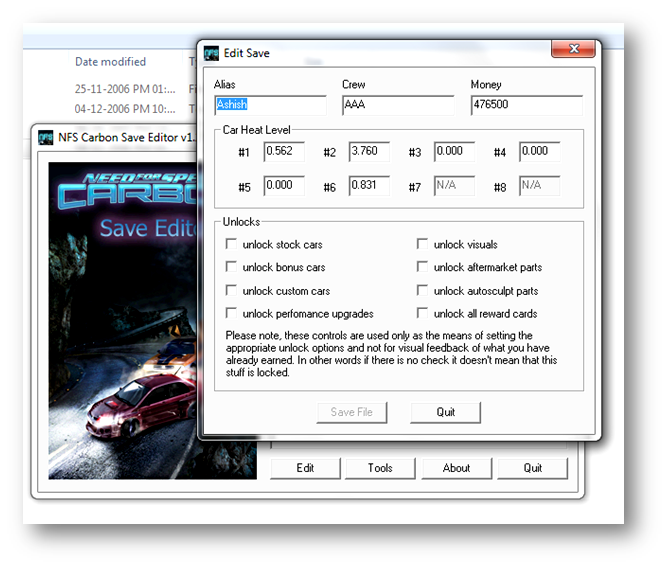Click the grayed Save File button
This screenshot has height=567, width=667.
(352, 412)
